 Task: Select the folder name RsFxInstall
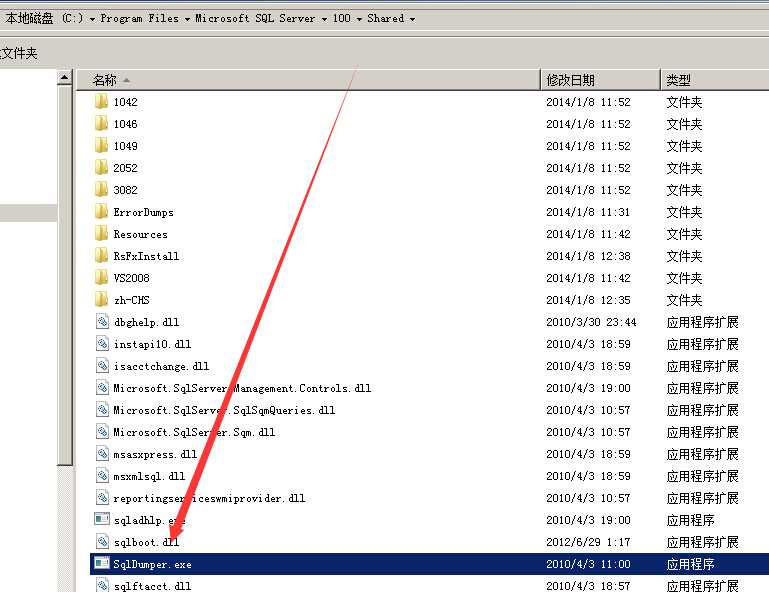click(x=146, y=256)
